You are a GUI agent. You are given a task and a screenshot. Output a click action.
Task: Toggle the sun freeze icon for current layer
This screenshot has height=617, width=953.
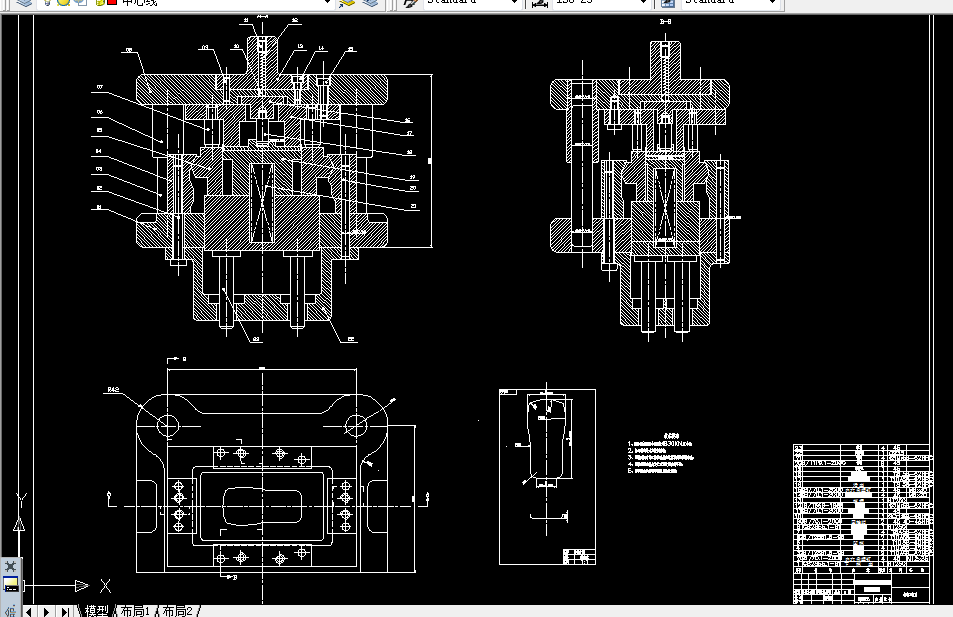(x=63, y=2)
